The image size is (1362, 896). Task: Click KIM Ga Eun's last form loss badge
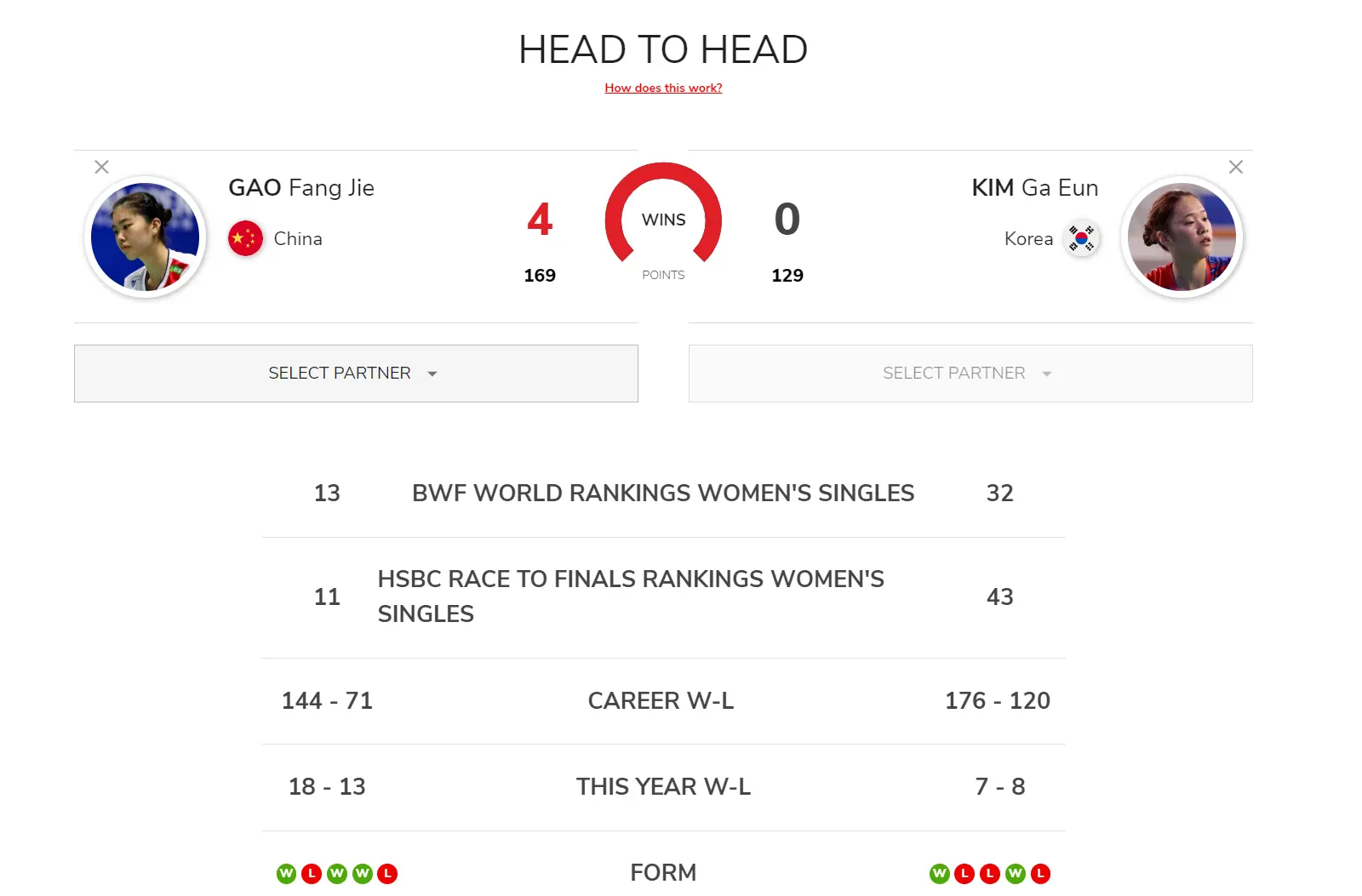coord(1040,874)
